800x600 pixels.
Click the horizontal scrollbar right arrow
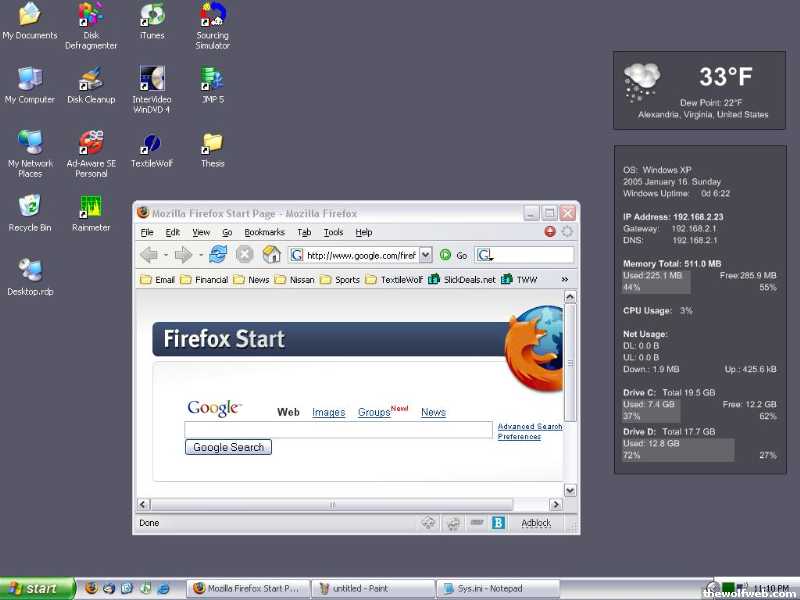pos(556,505)
